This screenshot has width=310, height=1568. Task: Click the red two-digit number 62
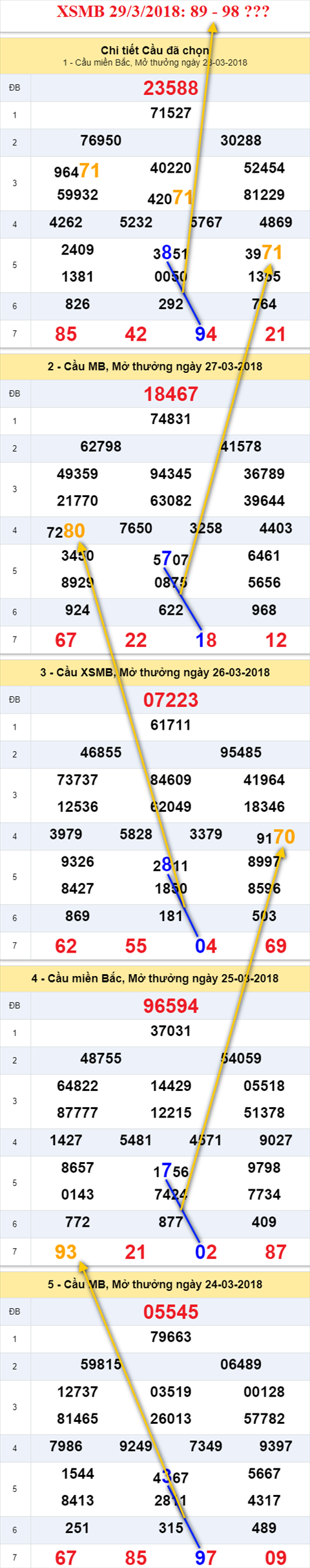pyautogui.click(x=66, y=946)
